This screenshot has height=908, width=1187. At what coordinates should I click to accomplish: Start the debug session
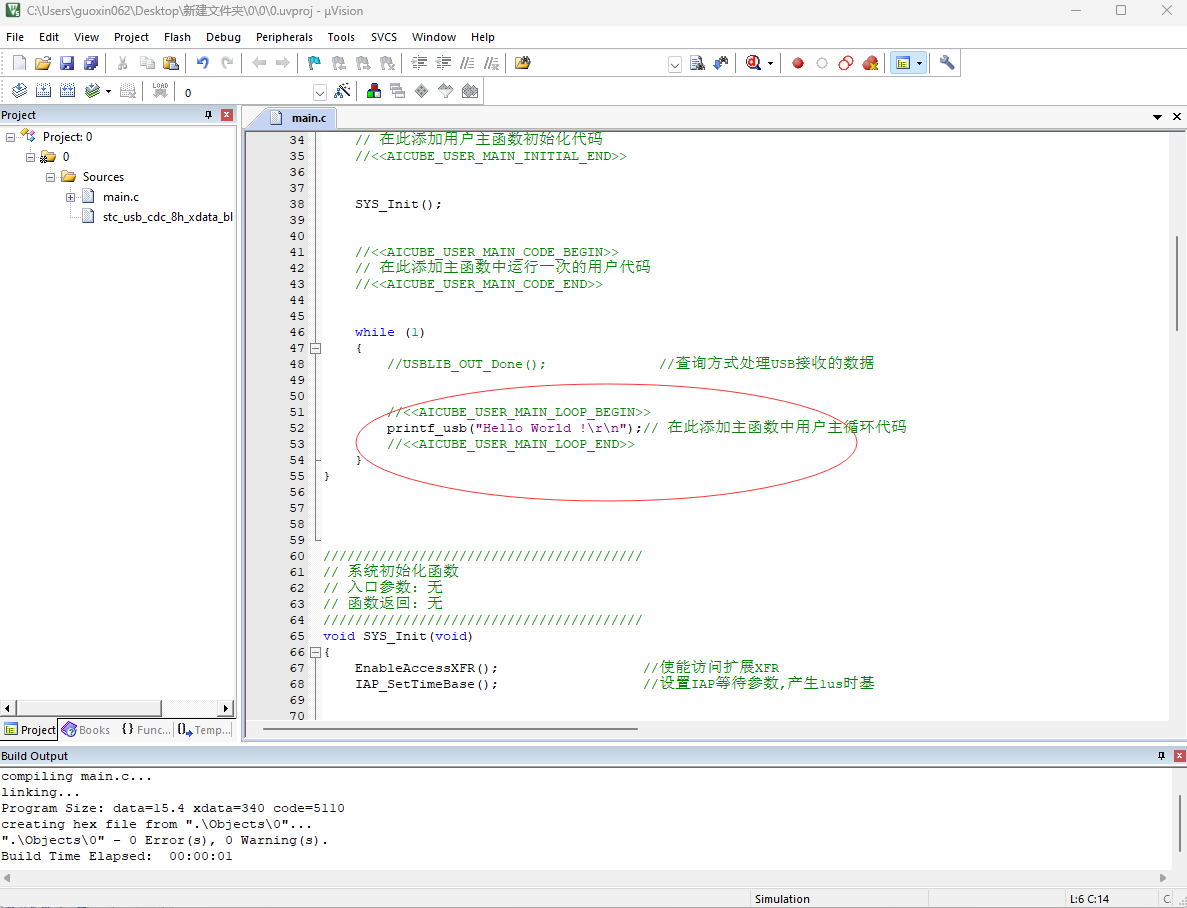[752, 63]
